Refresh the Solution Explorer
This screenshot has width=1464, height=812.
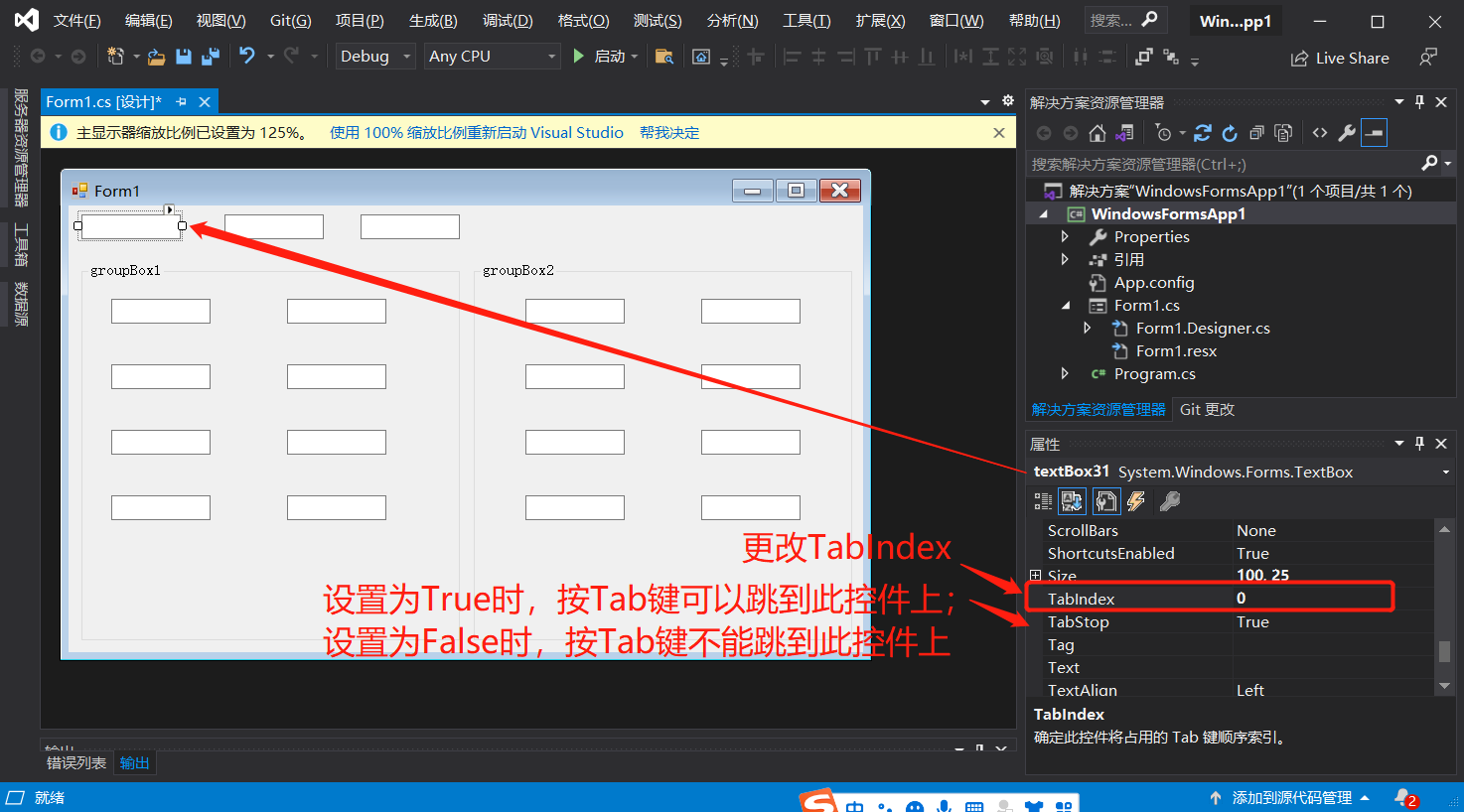[x=1230, y=132]
